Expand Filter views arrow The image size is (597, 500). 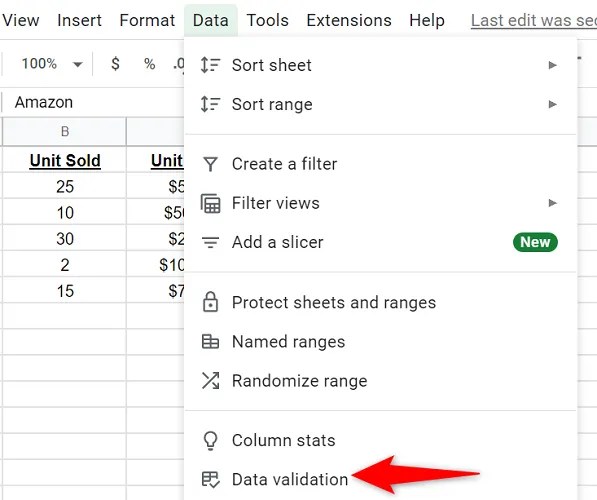coord(552,203)
